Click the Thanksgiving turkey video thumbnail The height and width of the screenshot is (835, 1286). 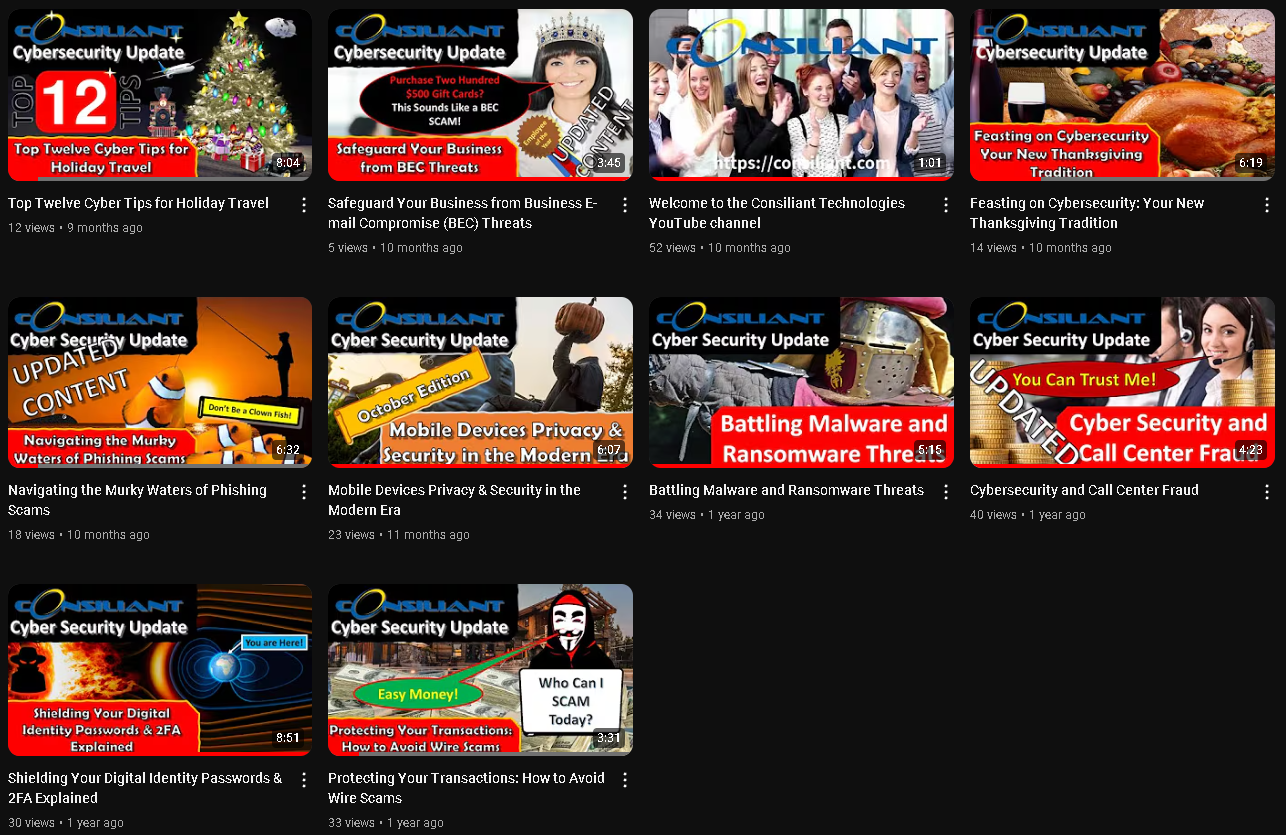pos(1122,95)
